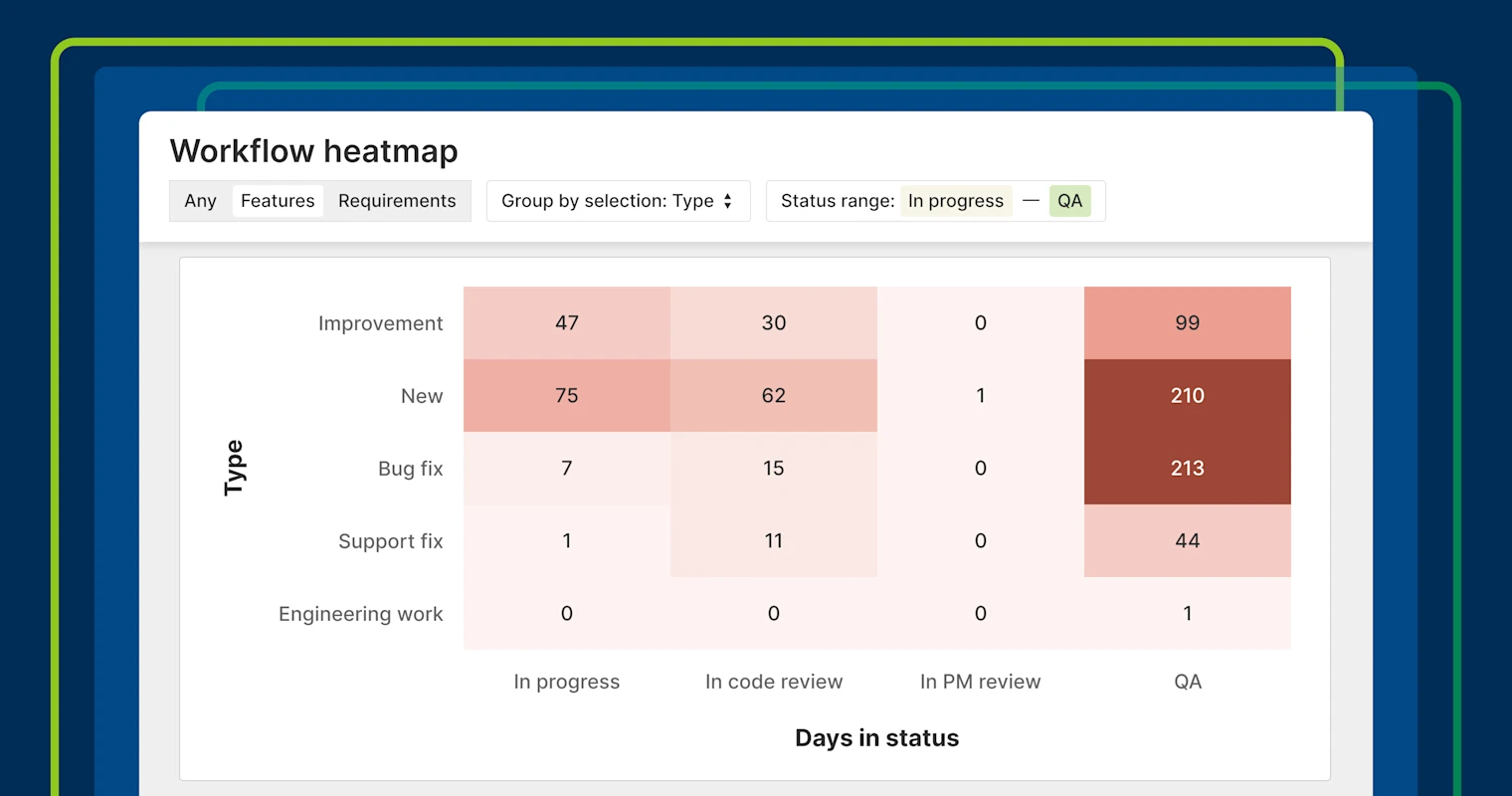Click the Days in status axis label
The image size is (1512, 796).
click(876, 738)
